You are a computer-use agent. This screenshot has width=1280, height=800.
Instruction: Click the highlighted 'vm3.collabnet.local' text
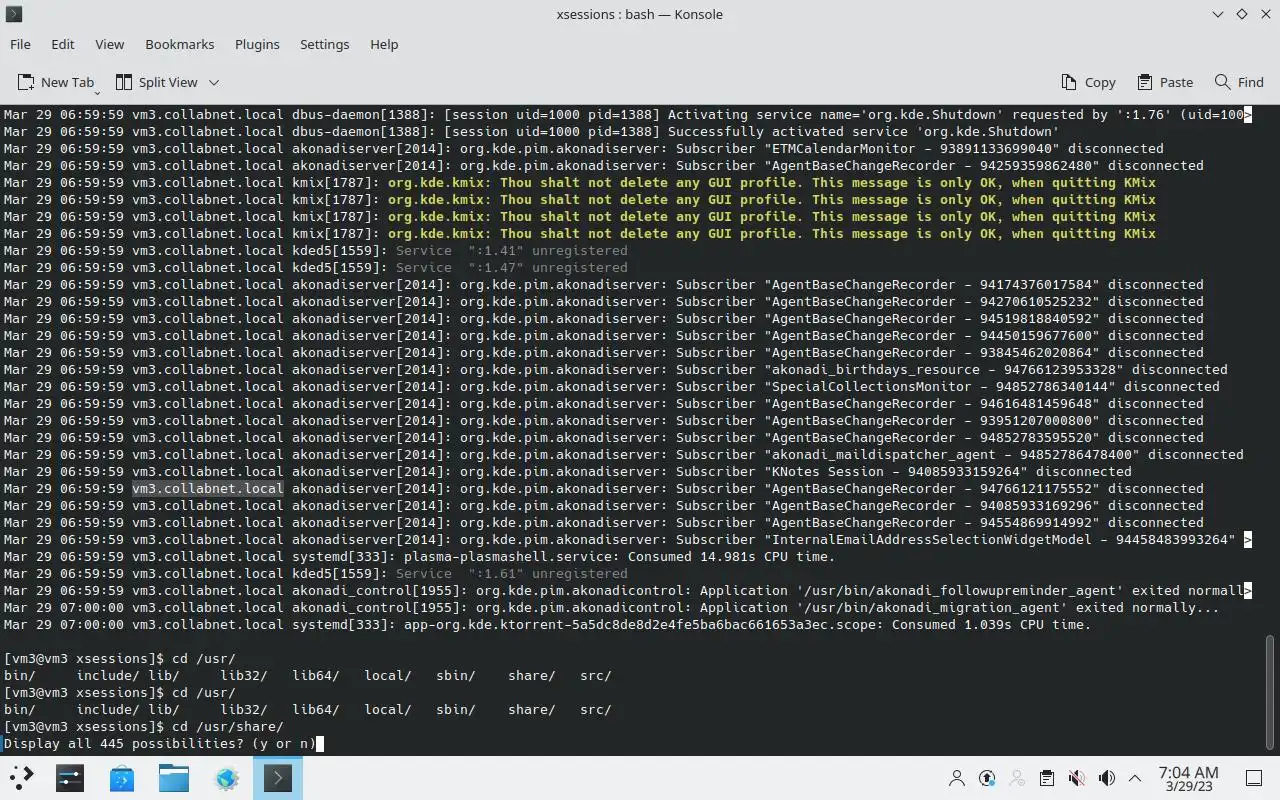pyautogui.click(x=208, y=489)
